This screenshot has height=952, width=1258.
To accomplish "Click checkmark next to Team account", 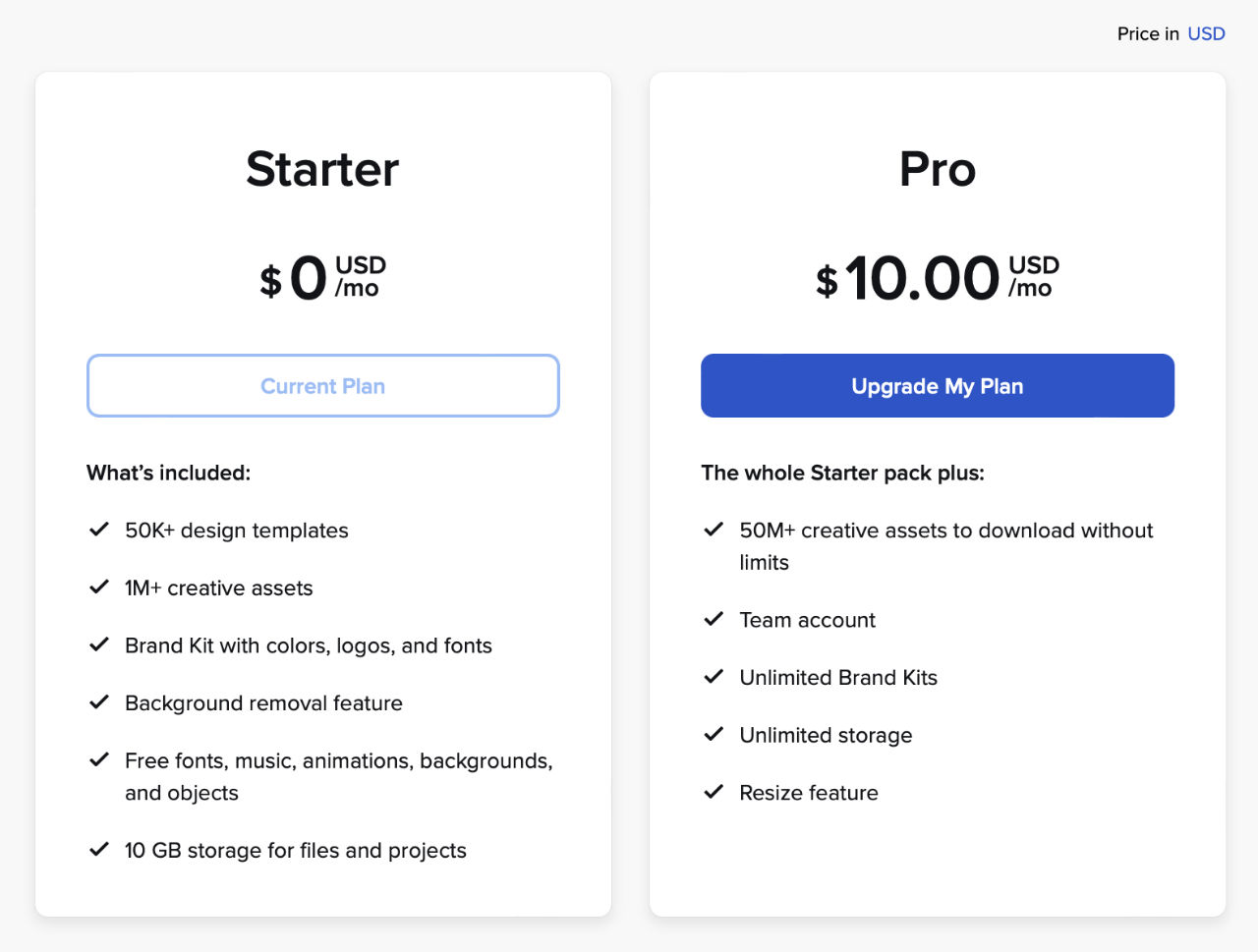I will (714, 619).
